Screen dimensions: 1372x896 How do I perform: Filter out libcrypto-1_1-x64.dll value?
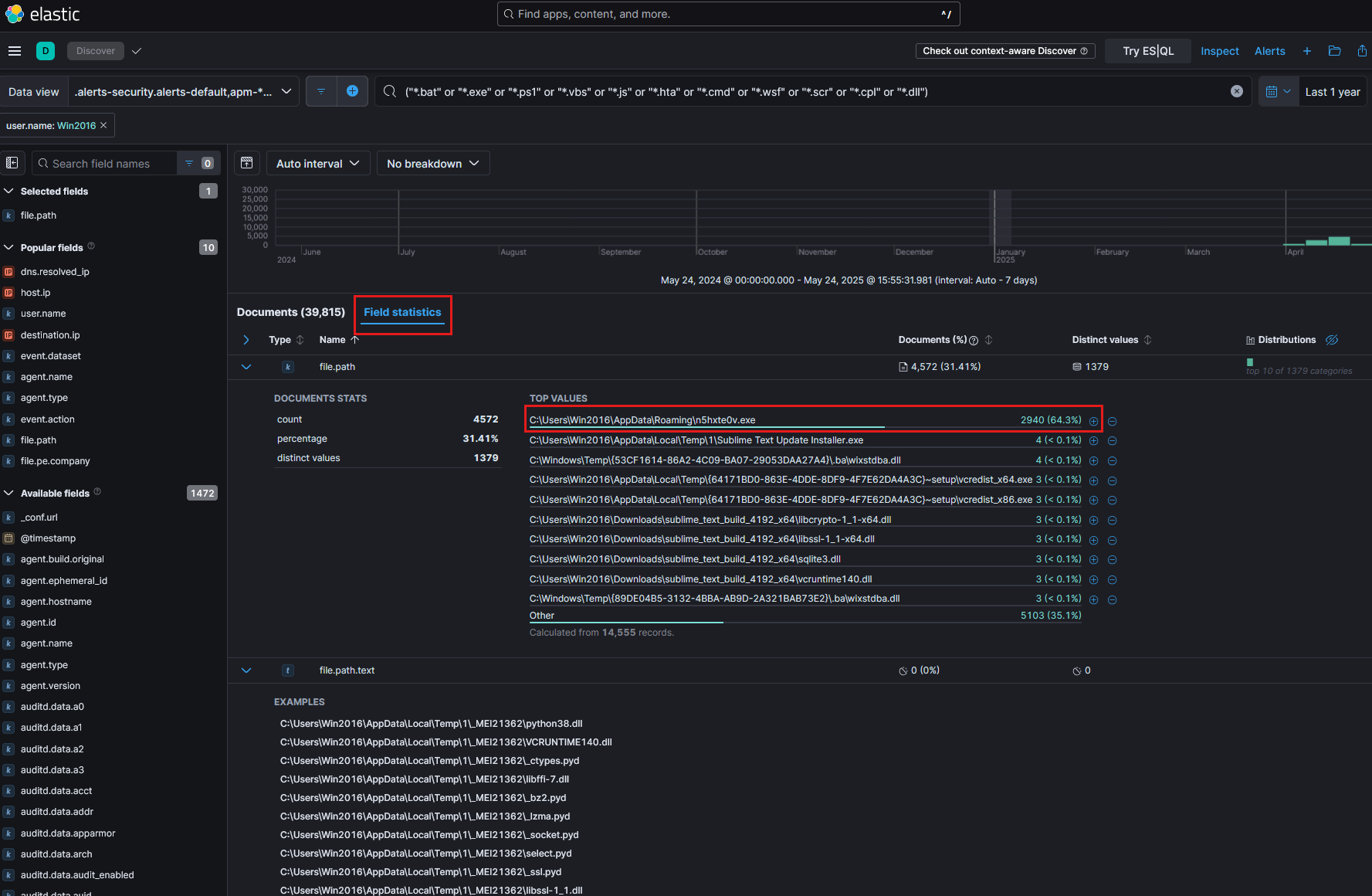click(x=1113, y=520)
